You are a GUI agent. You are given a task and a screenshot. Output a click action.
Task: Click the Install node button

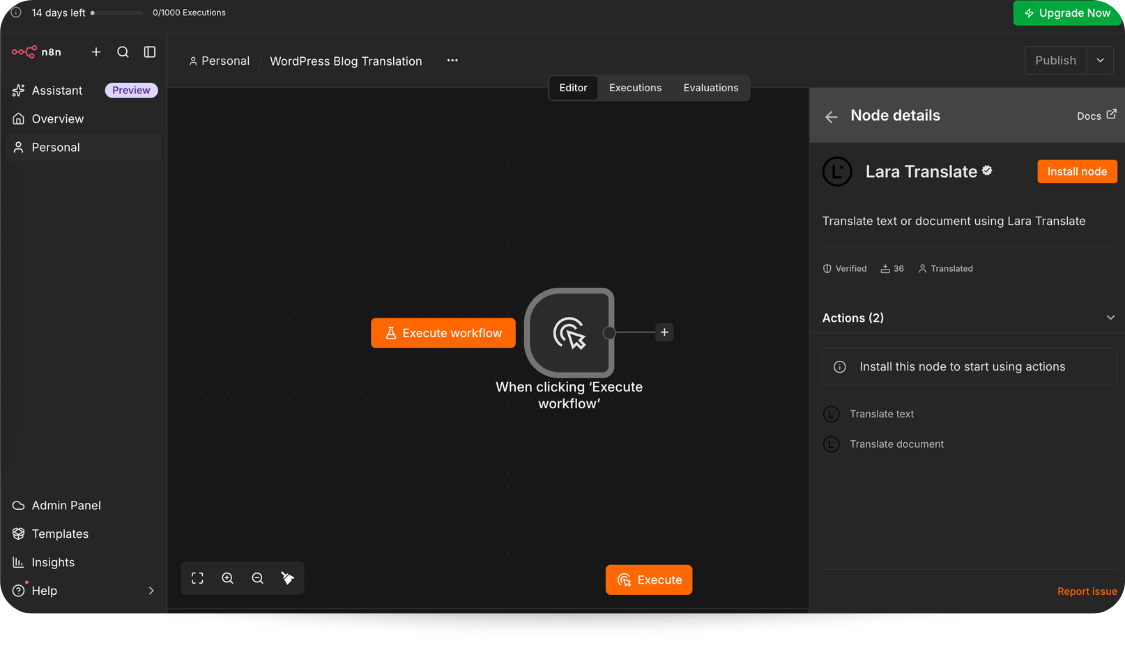pyautogui.click(x=1077, y=172)
